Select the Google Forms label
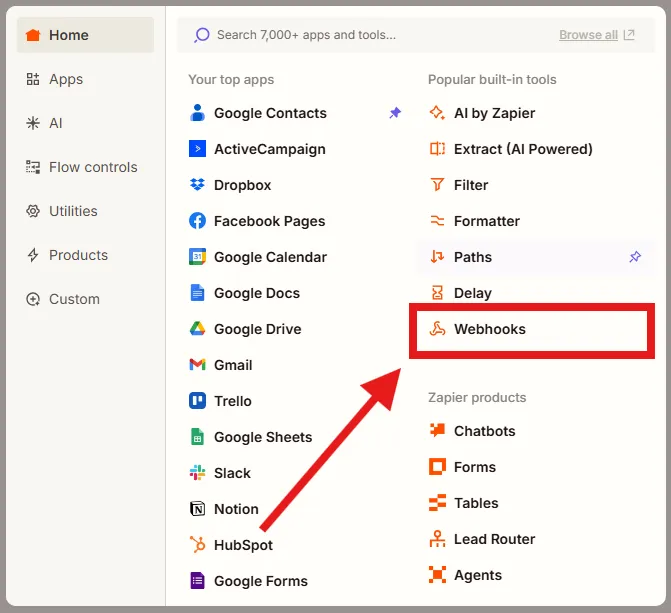671x613 pixels. [261, 581]
